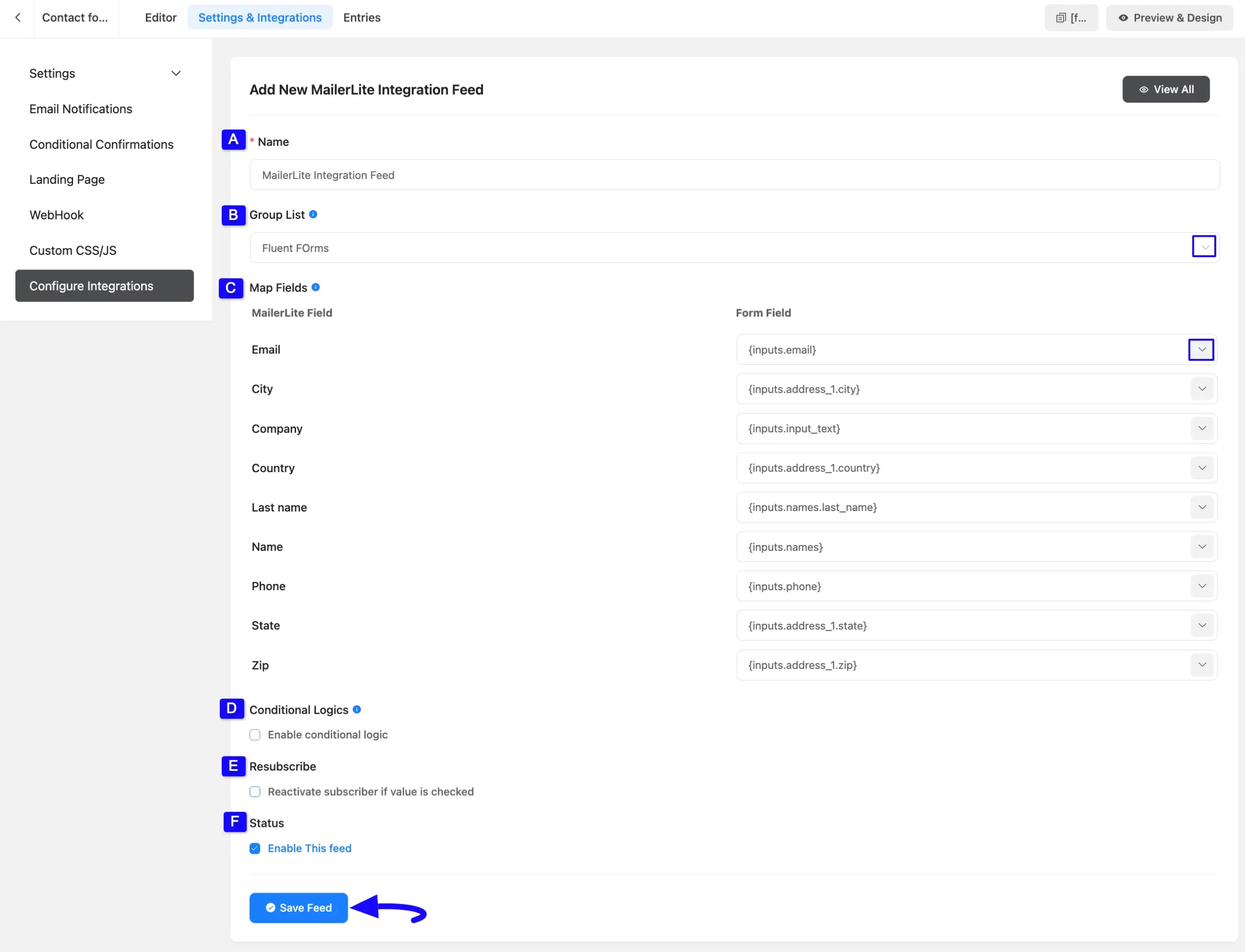Open WebHook in the sidebar
This screenshot has width=1245, height=952.
click(x=56, y=215)
